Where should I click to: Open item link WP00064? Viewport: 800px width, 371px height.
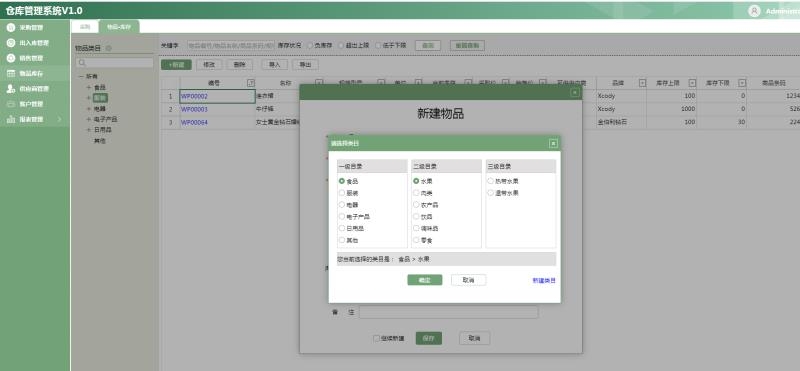[x=194, y=122]
